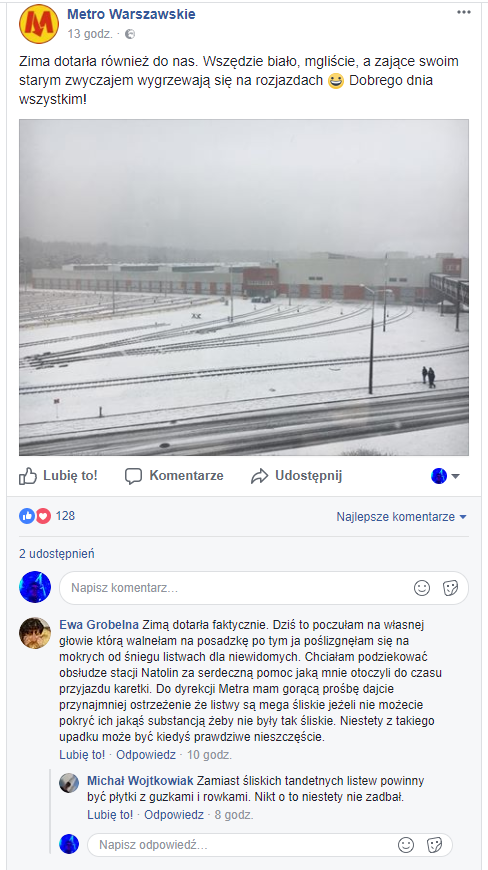Screen dimensions: 488x870
Task: Toggle Lubię to! on Michał Wojtkowiak's reply
Action: pos(110,815)
